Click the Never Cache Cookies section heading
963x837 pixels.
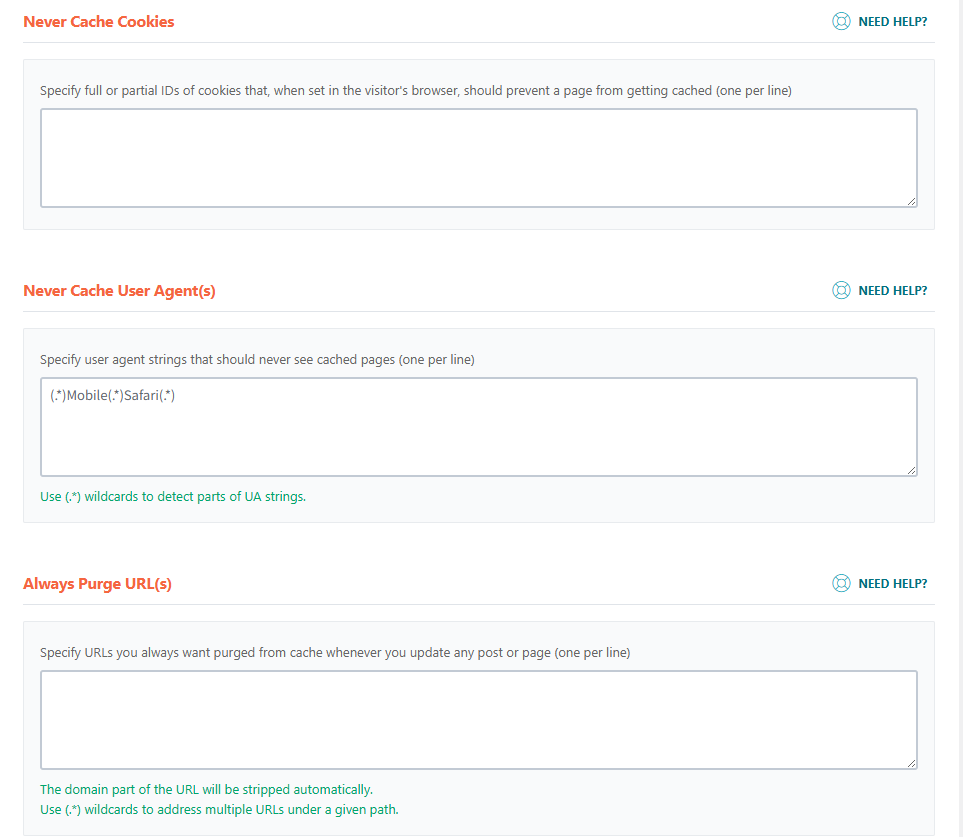[98, 21]
